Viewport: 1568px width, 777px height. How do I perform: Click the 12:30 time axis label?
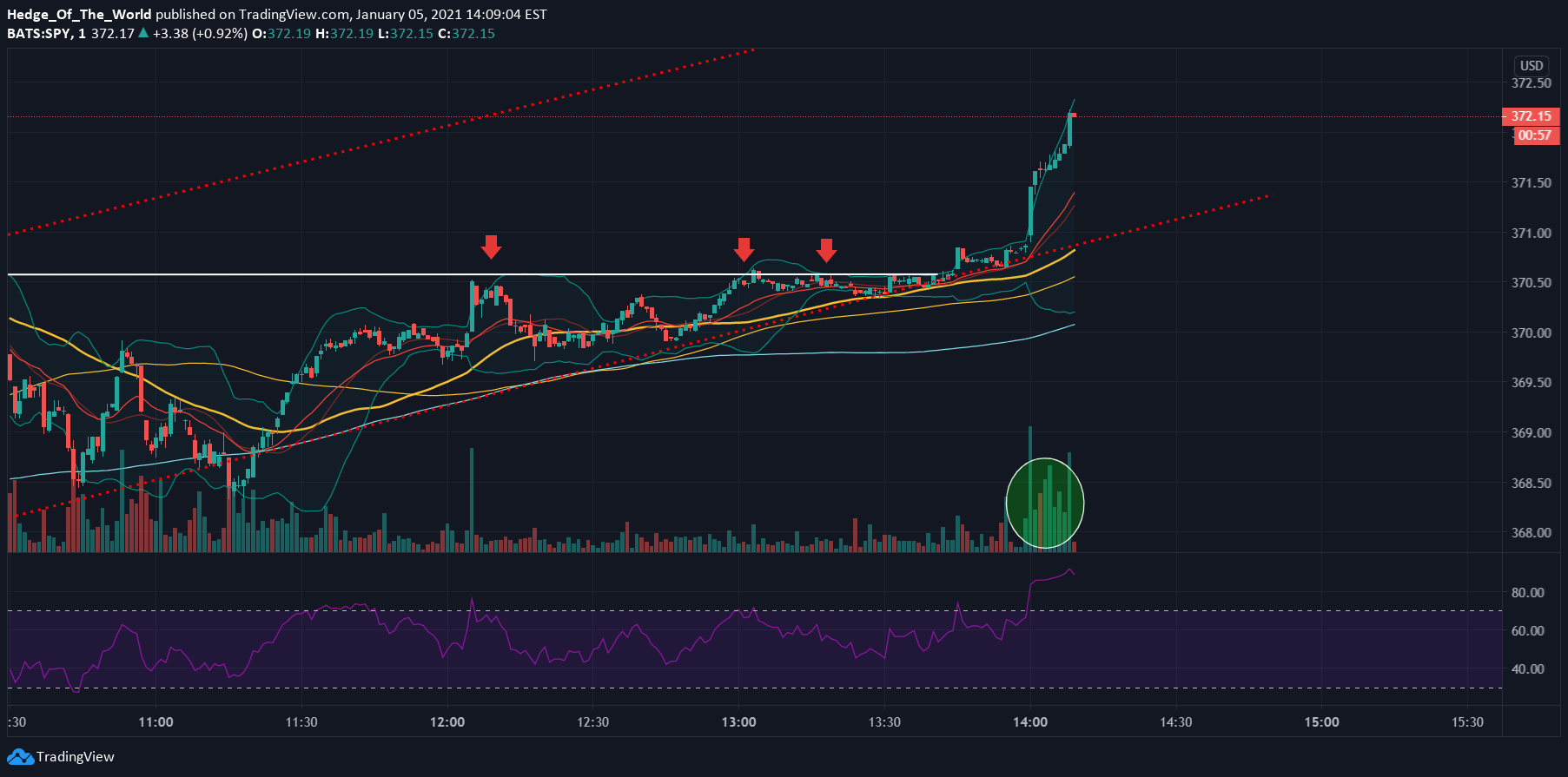[592, 722]
